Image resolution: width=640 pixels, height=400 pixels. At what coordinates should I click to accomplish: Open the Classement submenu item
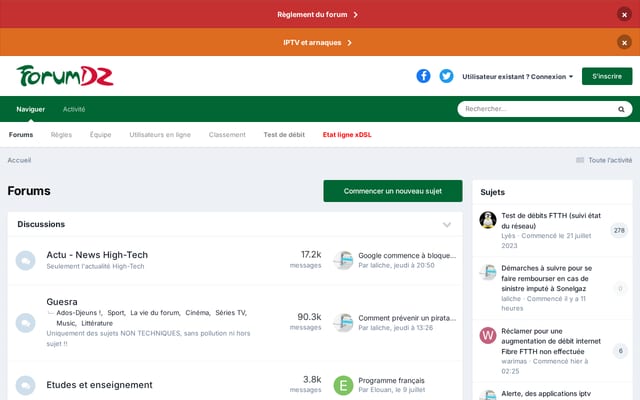(227, 135)
